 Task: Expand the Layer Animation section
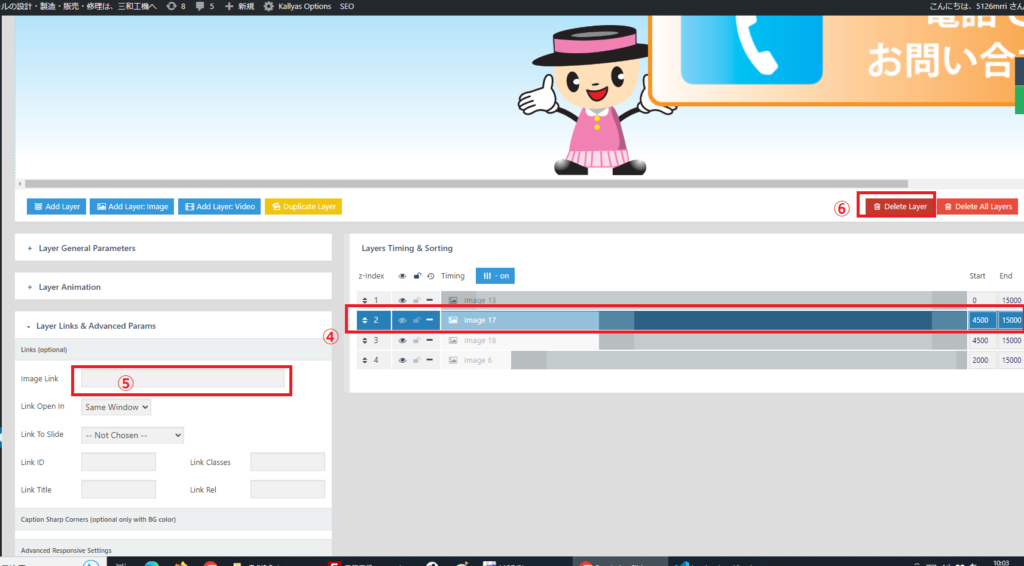point(69,287)
